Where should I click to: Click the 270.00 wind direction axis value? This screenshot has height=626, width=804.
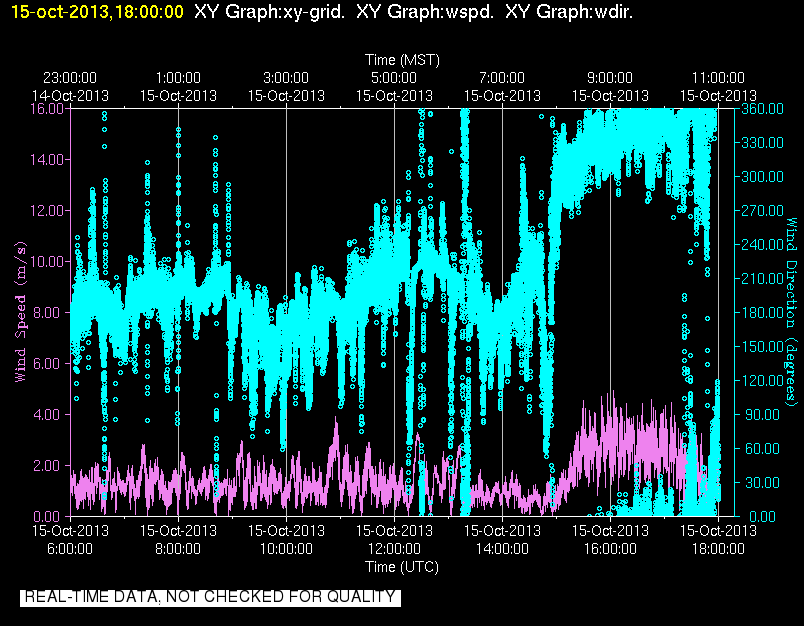pos(762,211)
